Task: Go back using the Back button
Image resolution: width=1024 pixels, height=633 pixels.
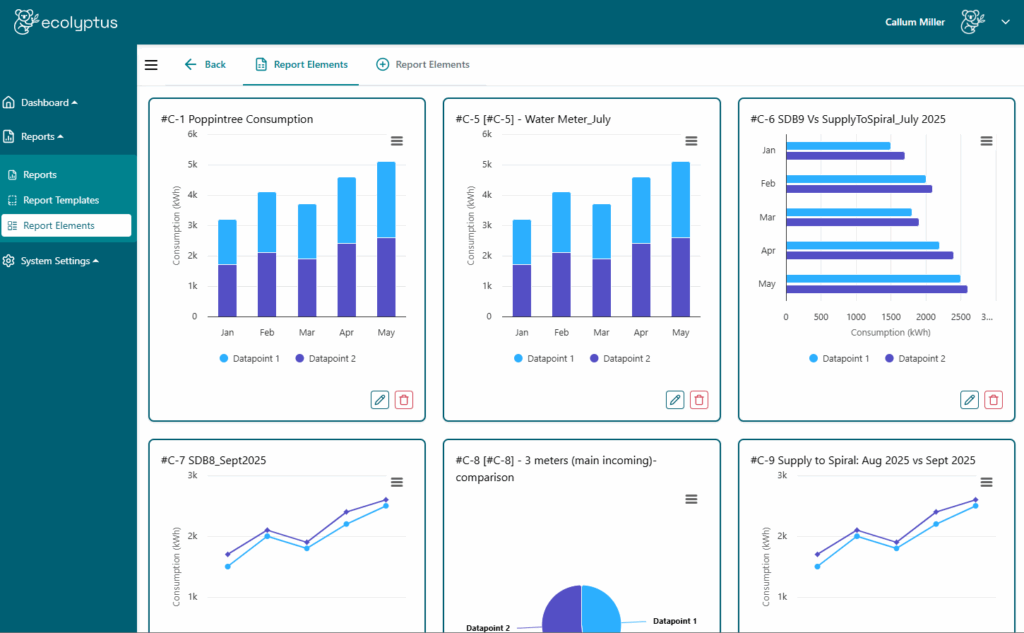Action: point(205,65)
